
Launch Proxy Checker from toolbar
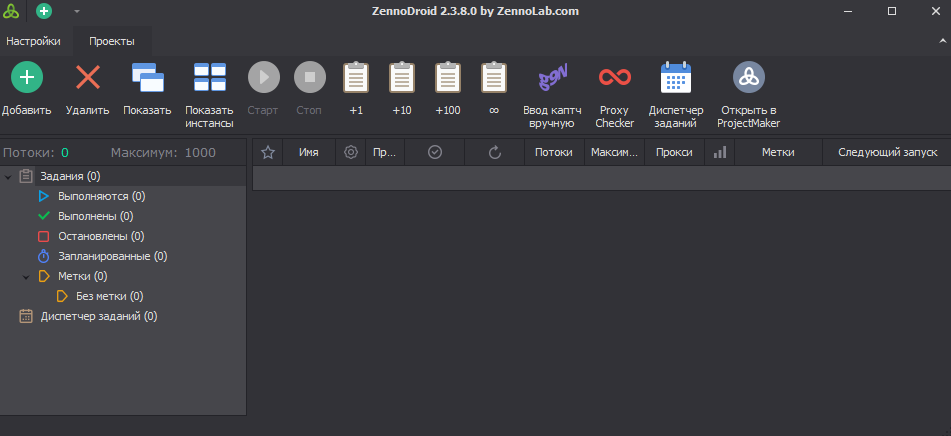click(615, 78)
